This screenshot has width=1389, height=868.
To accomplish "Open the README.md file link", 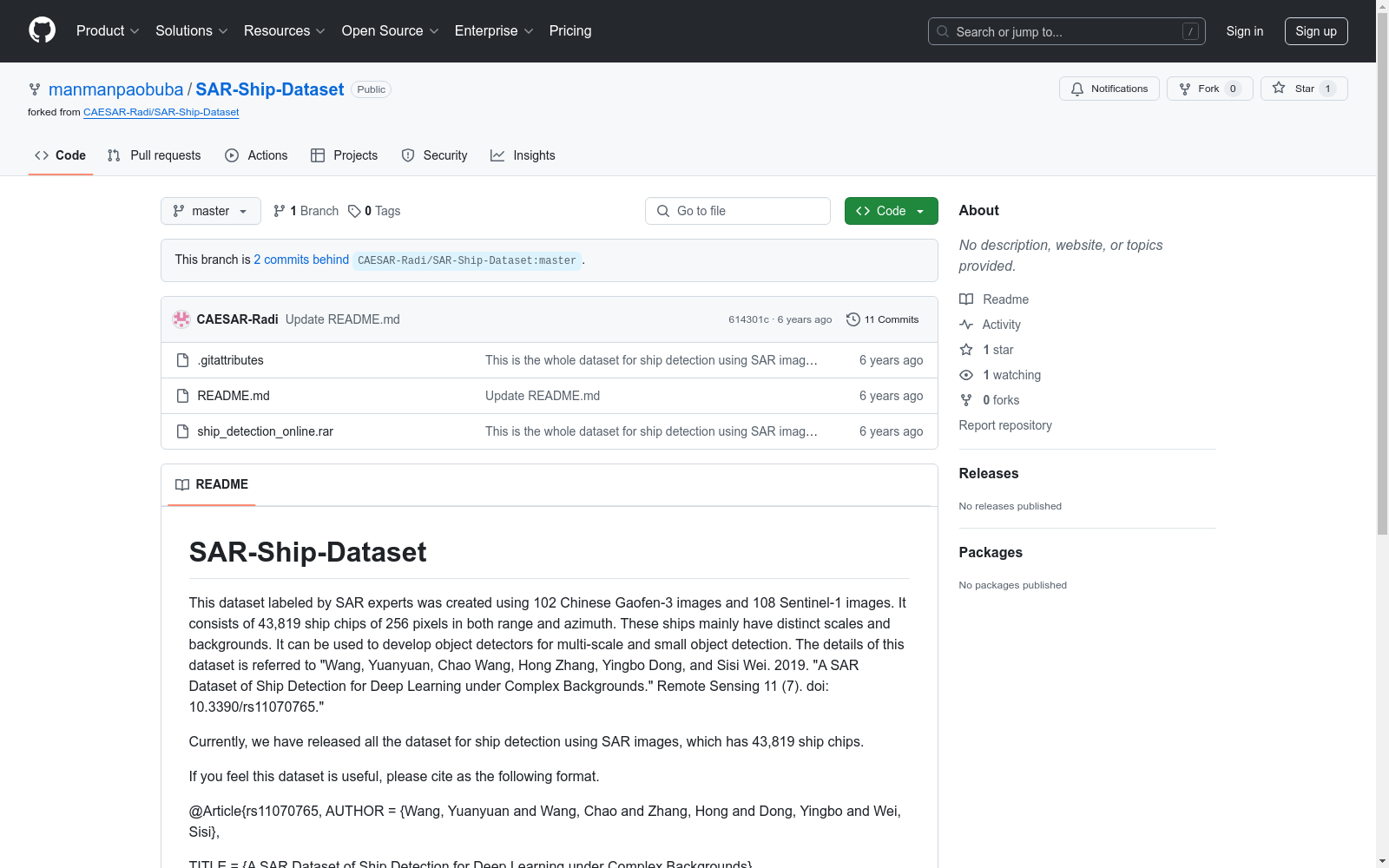I will click(234, 396).
